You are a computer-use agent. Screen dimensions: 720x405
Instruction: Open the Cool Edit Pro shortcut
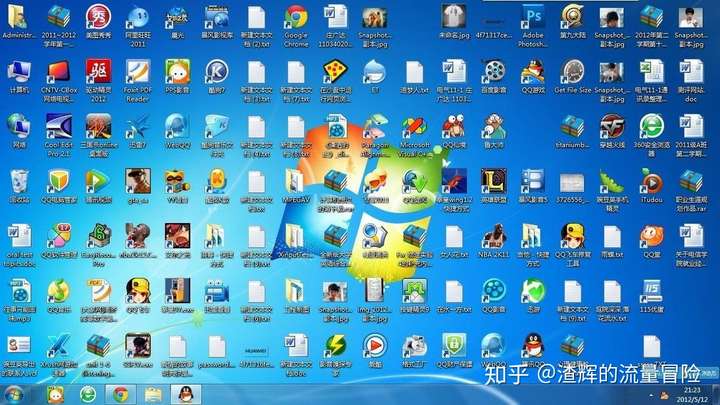coord(59,127)
